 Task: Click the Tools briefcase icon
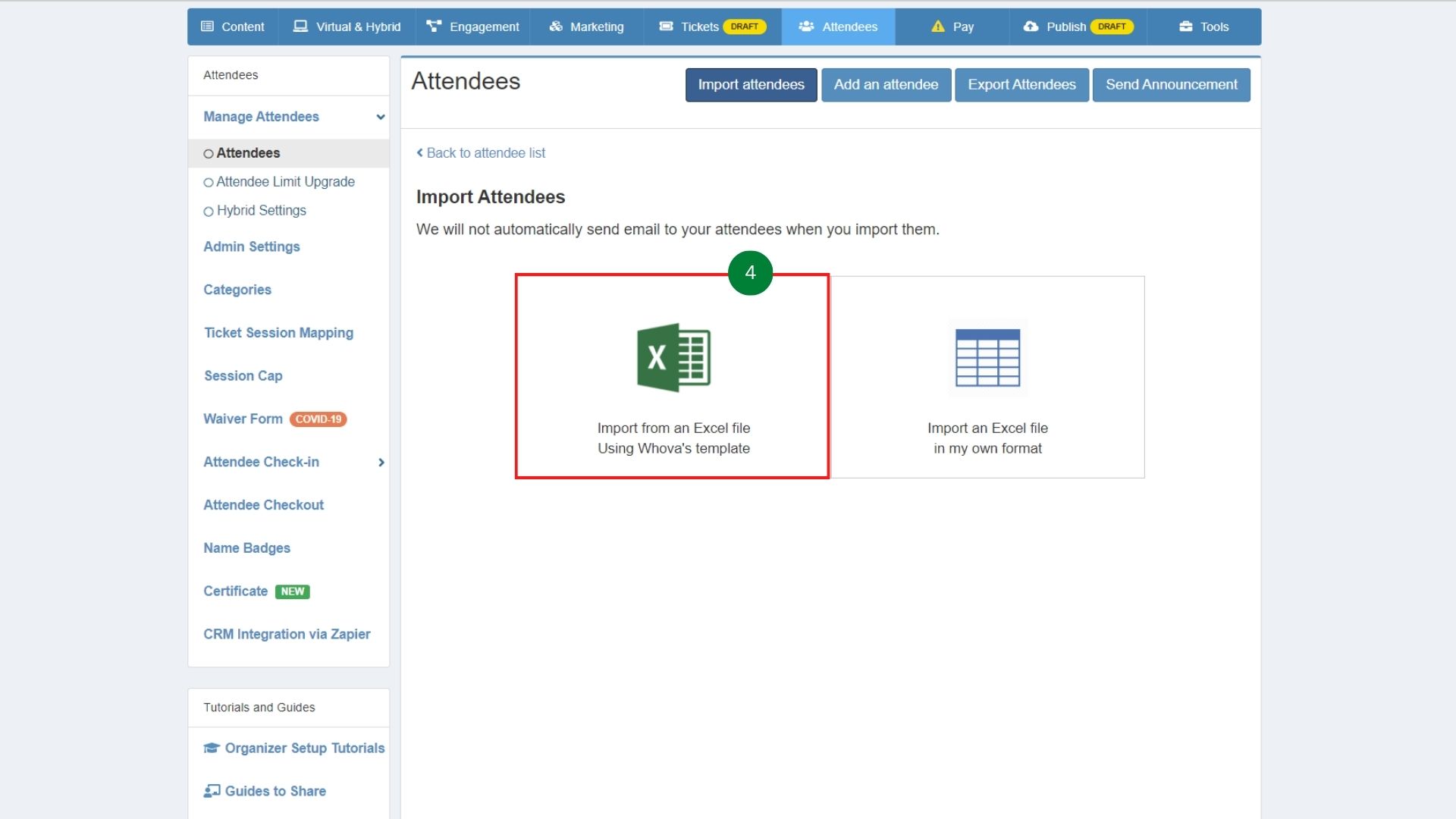(1186, 27)
